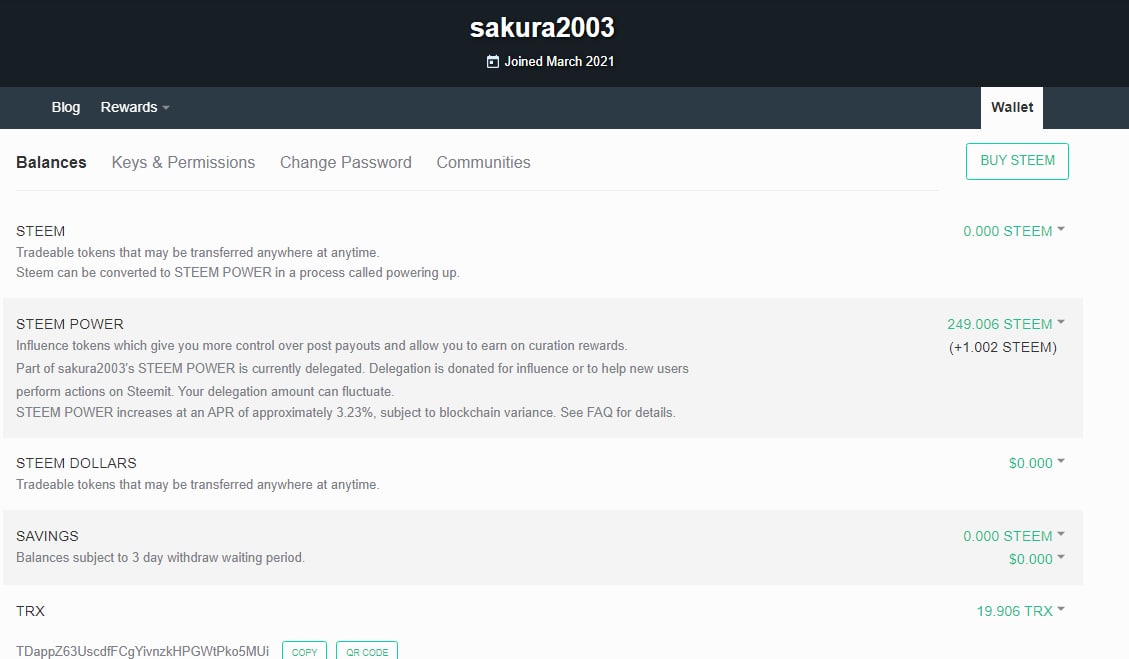Click the STEEM DOLLARS heading

coord(76,463)
